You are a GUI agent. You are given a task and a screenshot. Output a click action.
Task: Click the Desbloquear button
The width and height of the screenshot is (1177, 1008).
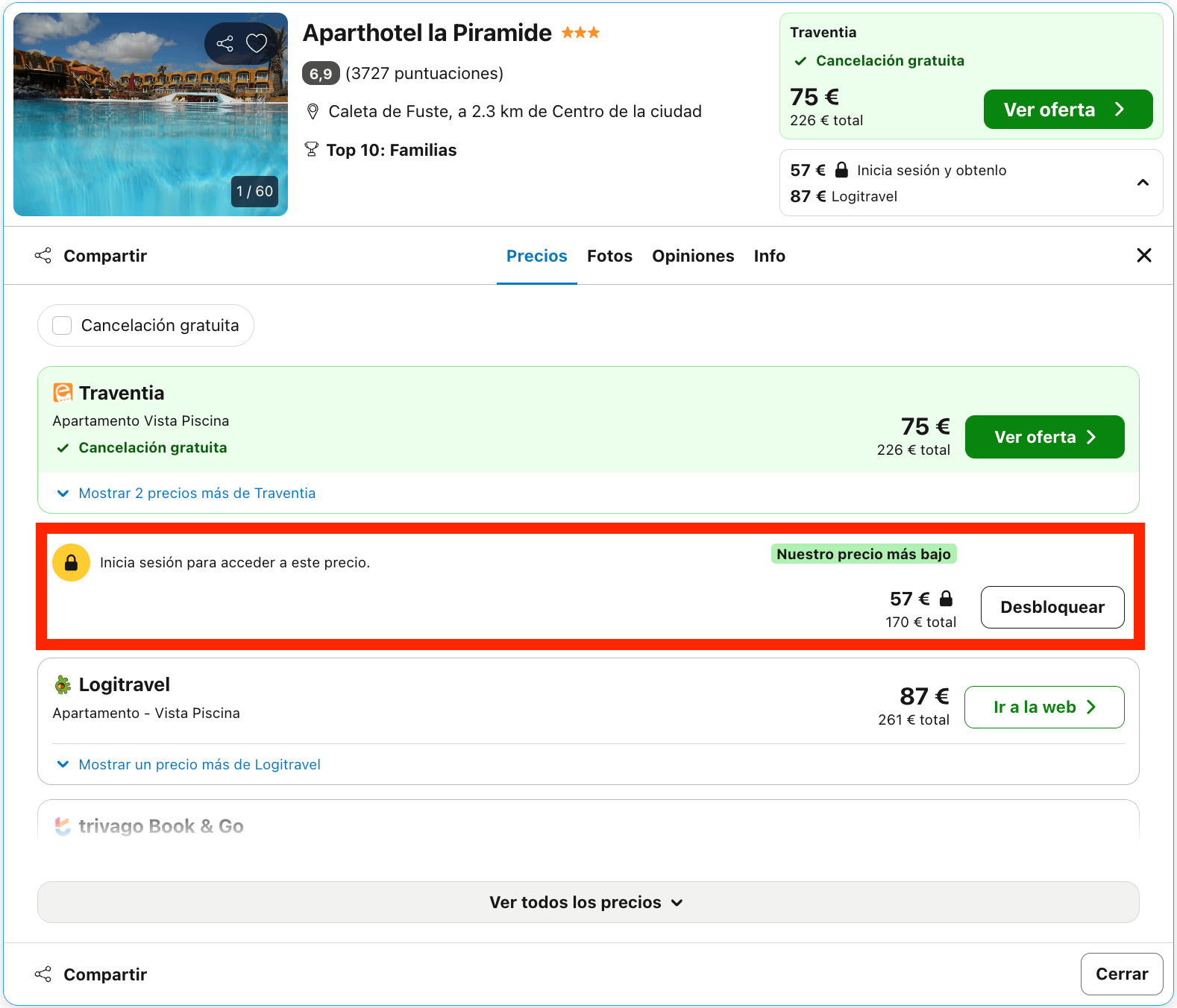click(x=1052, y=607)
